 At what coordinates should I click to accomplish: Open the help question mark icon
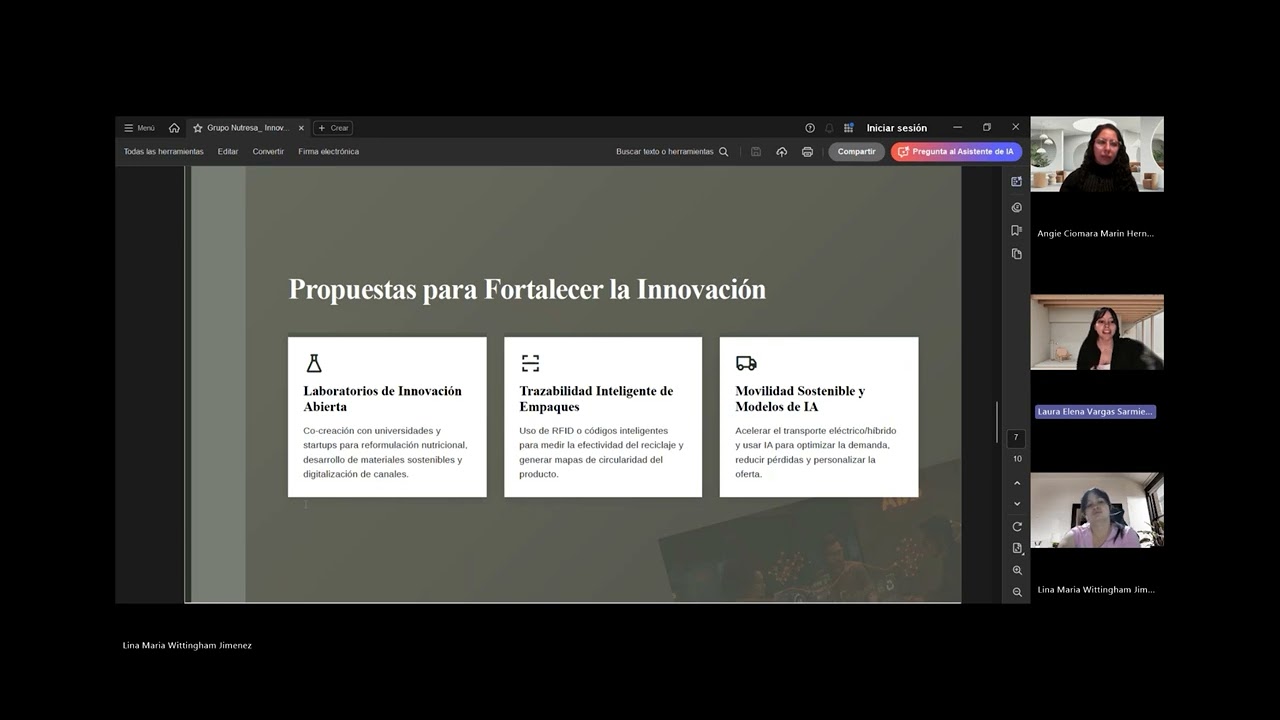[x=810, y=128]
